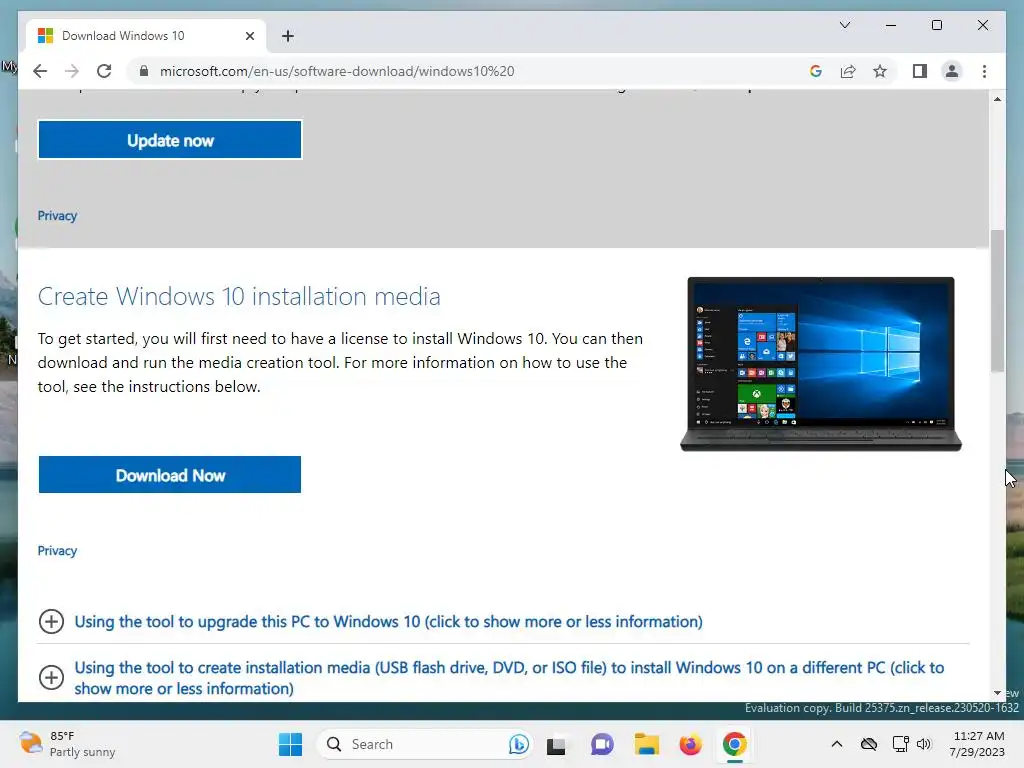Screen dimensions: 1024x768
Task: Click the taskbar Search box
Action: point(425,744)
